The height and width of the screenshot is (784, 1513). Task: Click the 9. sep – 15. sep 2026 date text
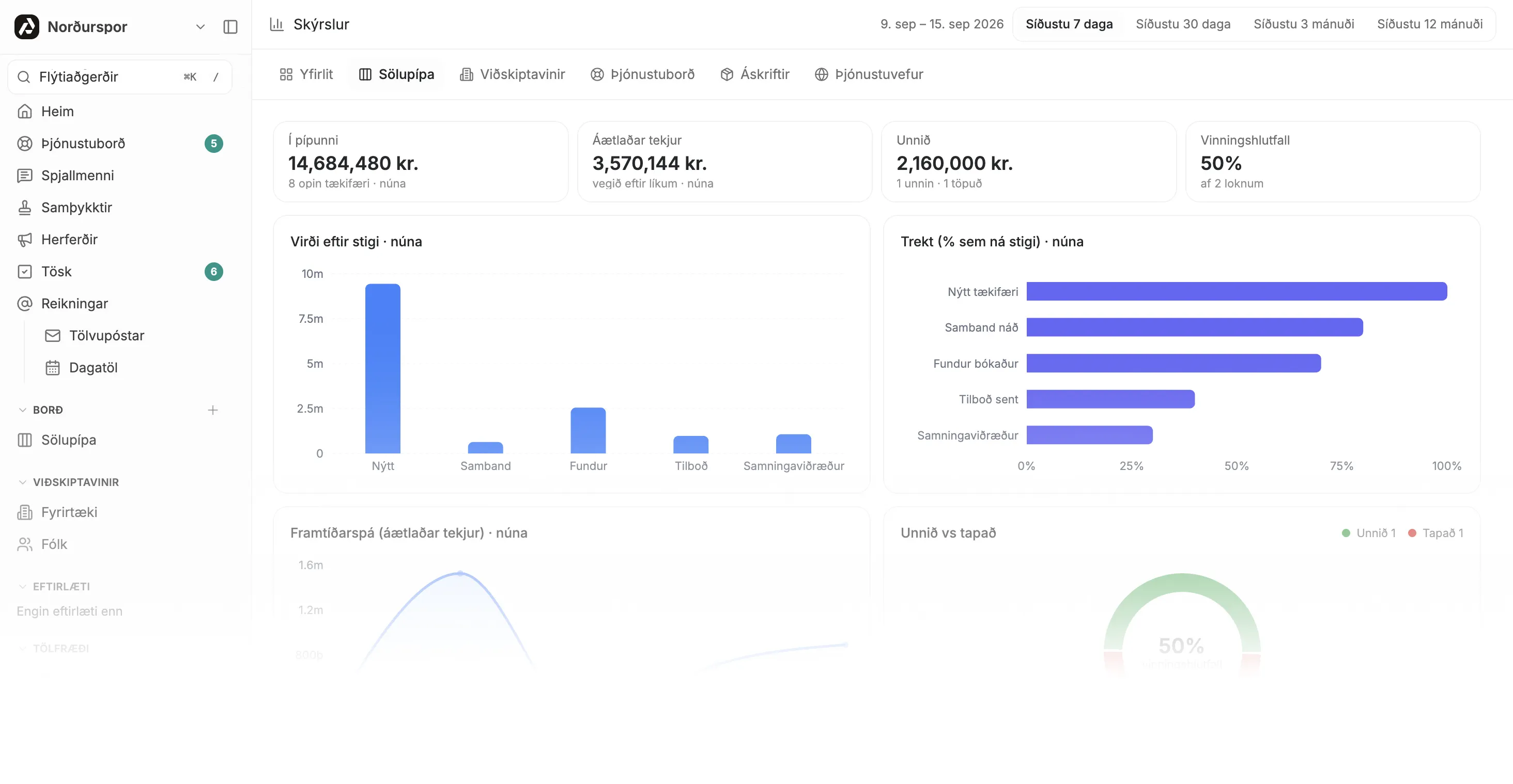coord(941,24)
